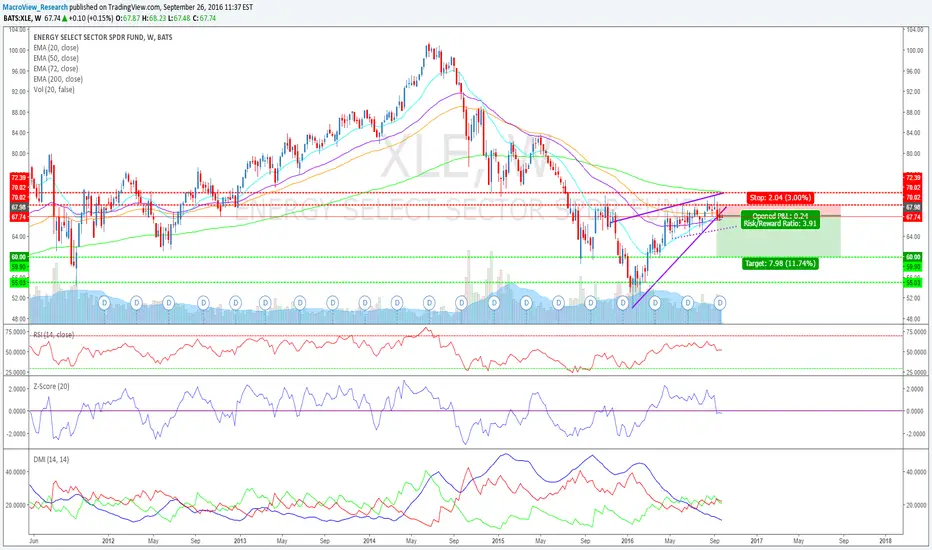Click the 2016 label on the time axis
932x550 pixels.
point(627,541)
